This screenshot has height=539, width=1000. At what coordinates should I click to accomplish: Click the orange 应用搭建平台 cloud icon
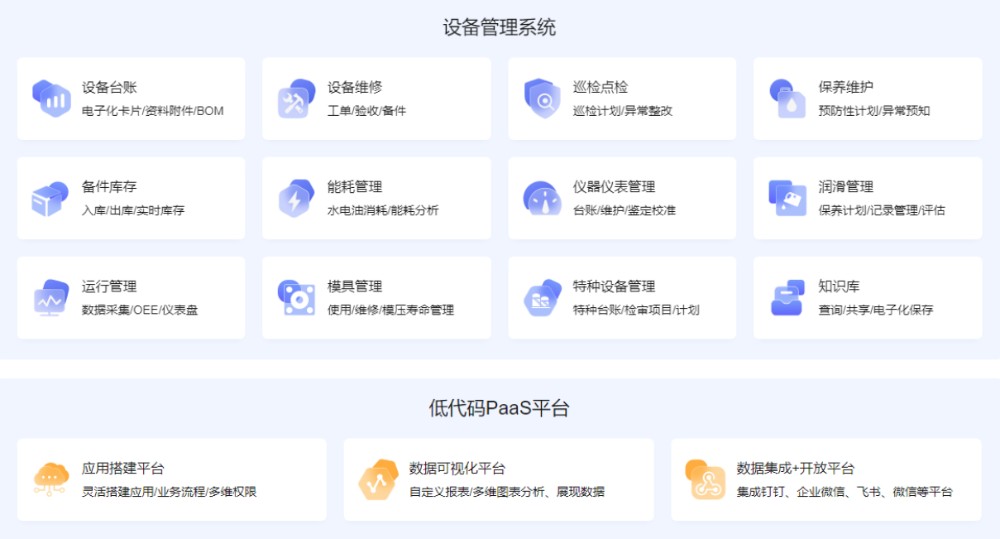(x=51, y=479)
